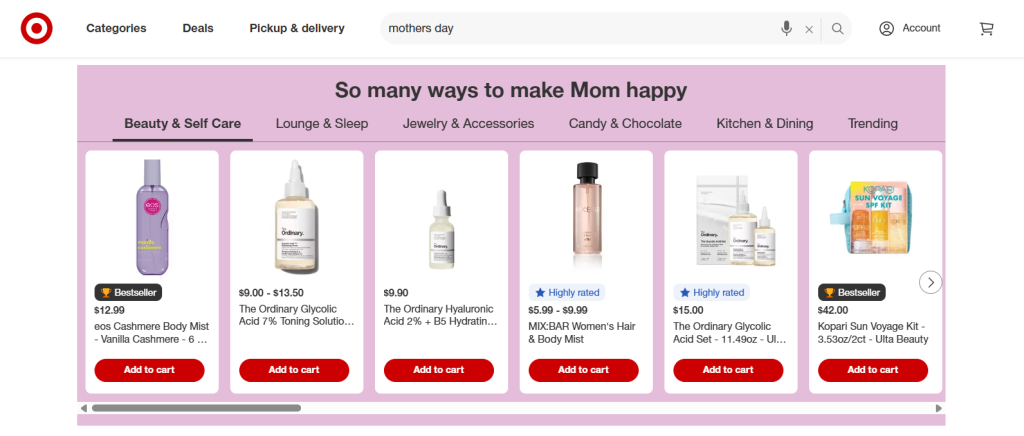Viewport: 1024px width, 436px height.
Task: Select the Candy & Chocolate tab
Action: pos(625,124)
